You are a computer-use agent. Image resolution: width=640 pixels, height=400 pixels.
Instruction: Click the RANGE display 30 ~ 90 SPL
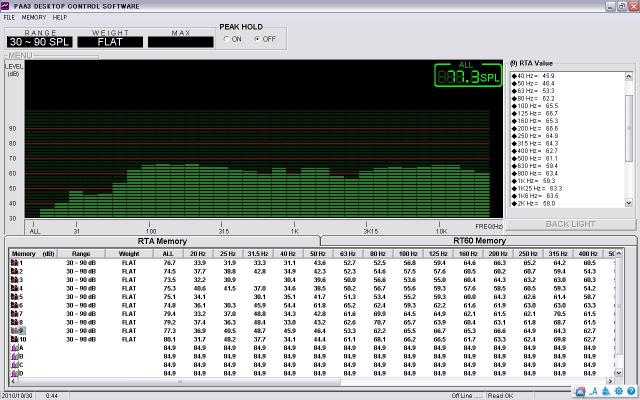(40, 42)
